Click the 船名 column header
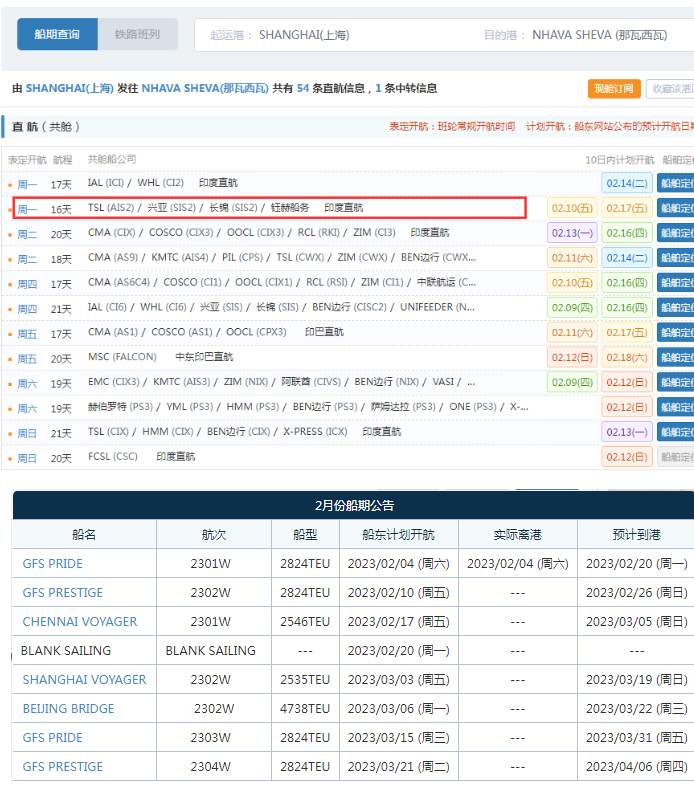Screen dimensions: 694x785 point(84,535)
